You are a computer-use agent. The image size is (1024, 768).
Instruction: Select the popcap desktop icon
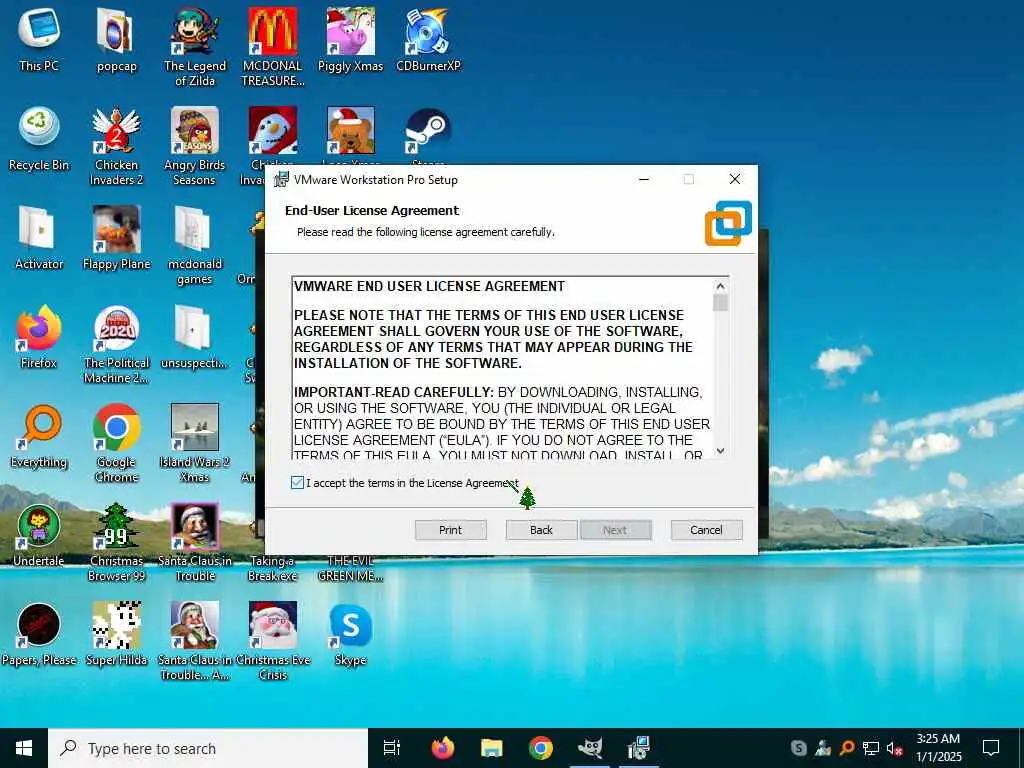116,40
